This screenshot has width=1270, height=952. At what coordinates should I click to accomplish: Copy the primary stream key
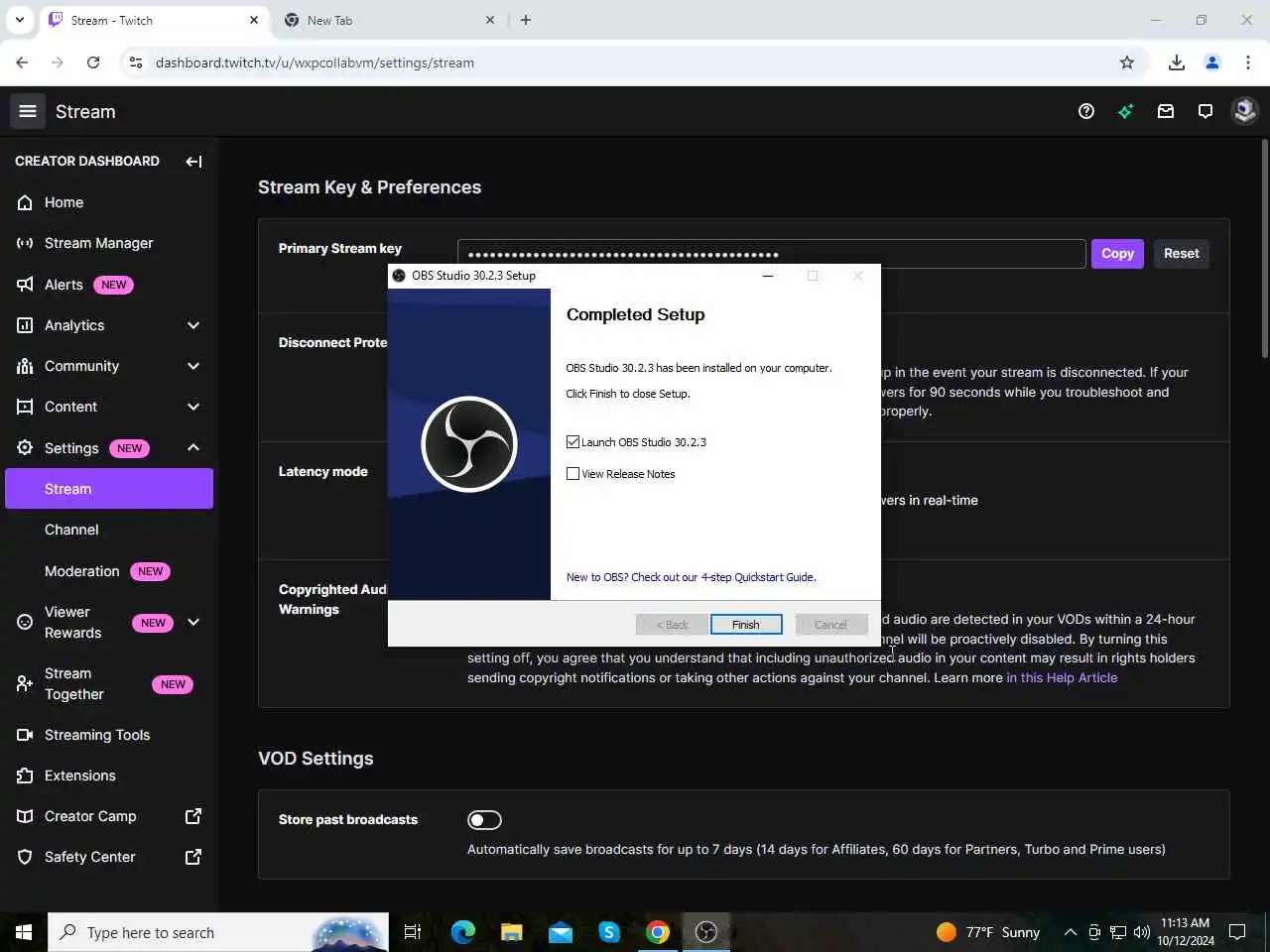click(1117, 254)
